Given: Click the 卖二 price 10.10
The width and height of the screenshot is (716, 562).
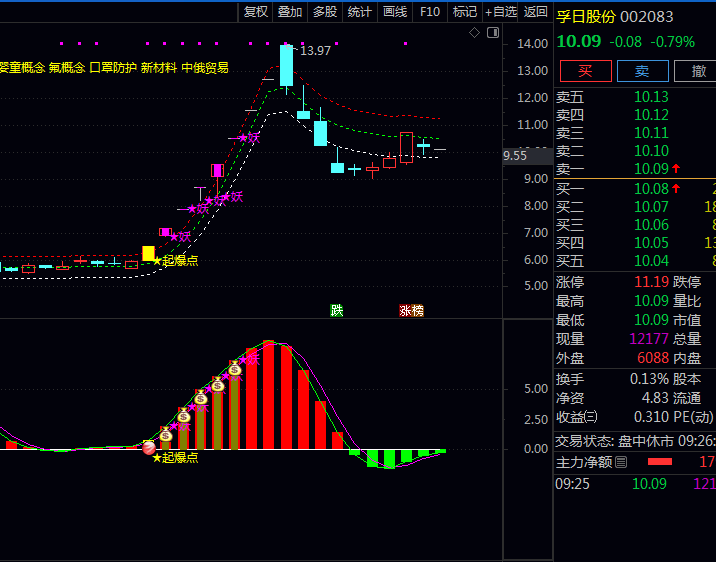Looking at the screenshot, I should [651, 151].
